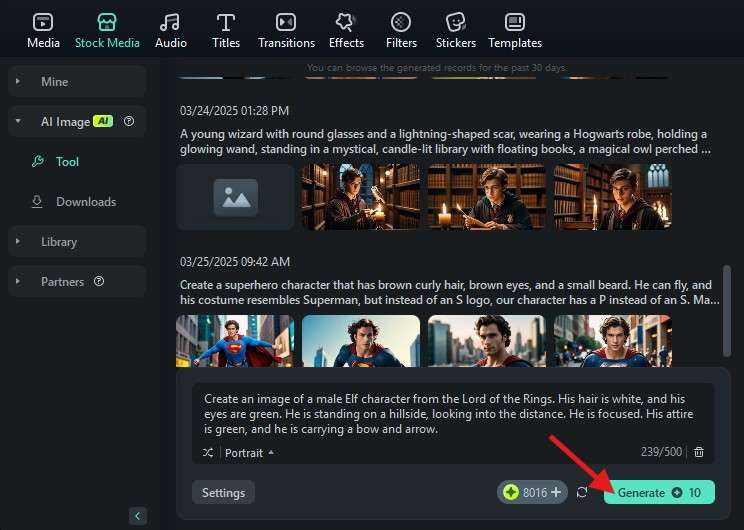Delete prompt with the trash icon
The height and width of the screenshot is (530, 744).
point(699,452)
